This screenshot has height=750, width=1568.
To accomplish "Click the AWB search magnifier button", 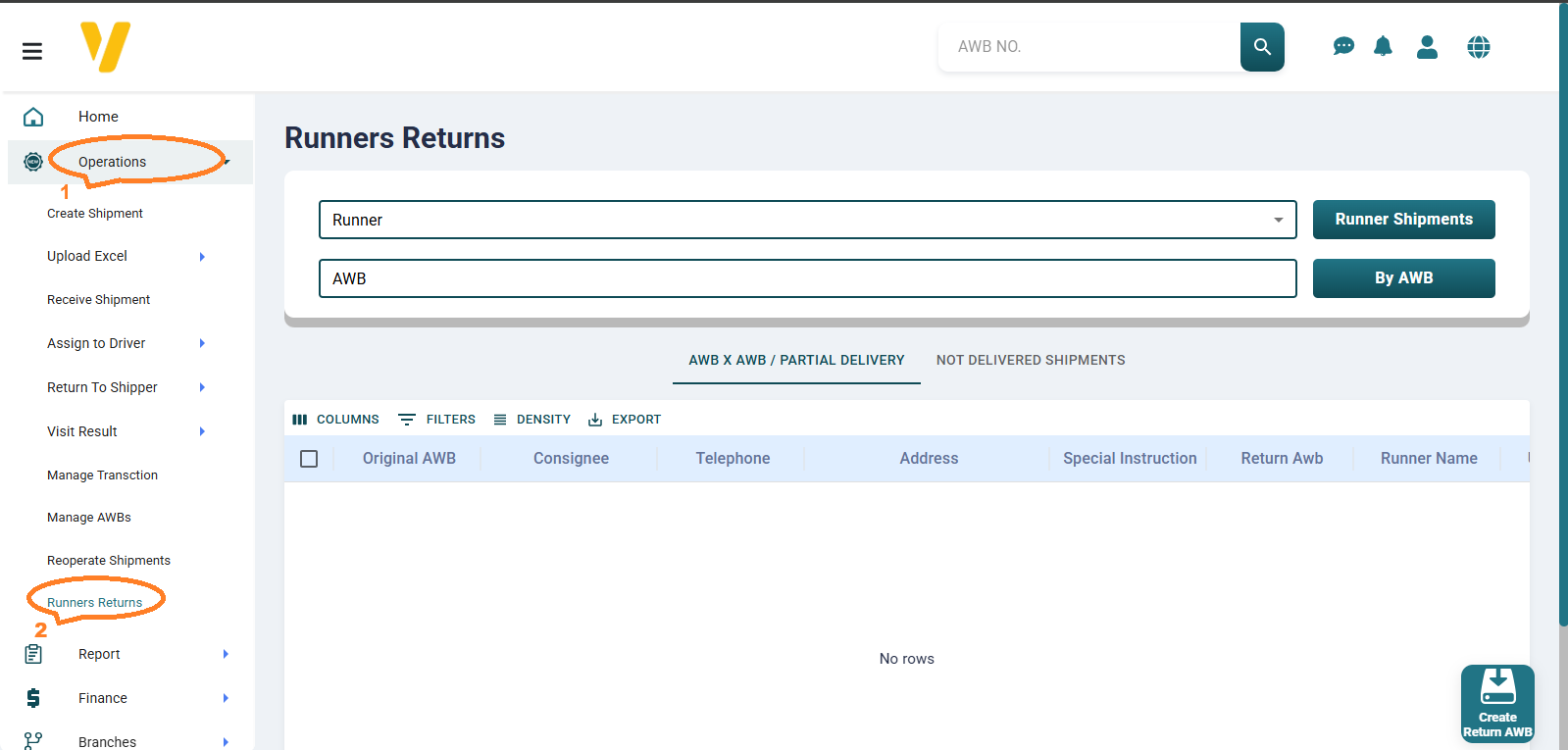I will (x=1262, y=47).
